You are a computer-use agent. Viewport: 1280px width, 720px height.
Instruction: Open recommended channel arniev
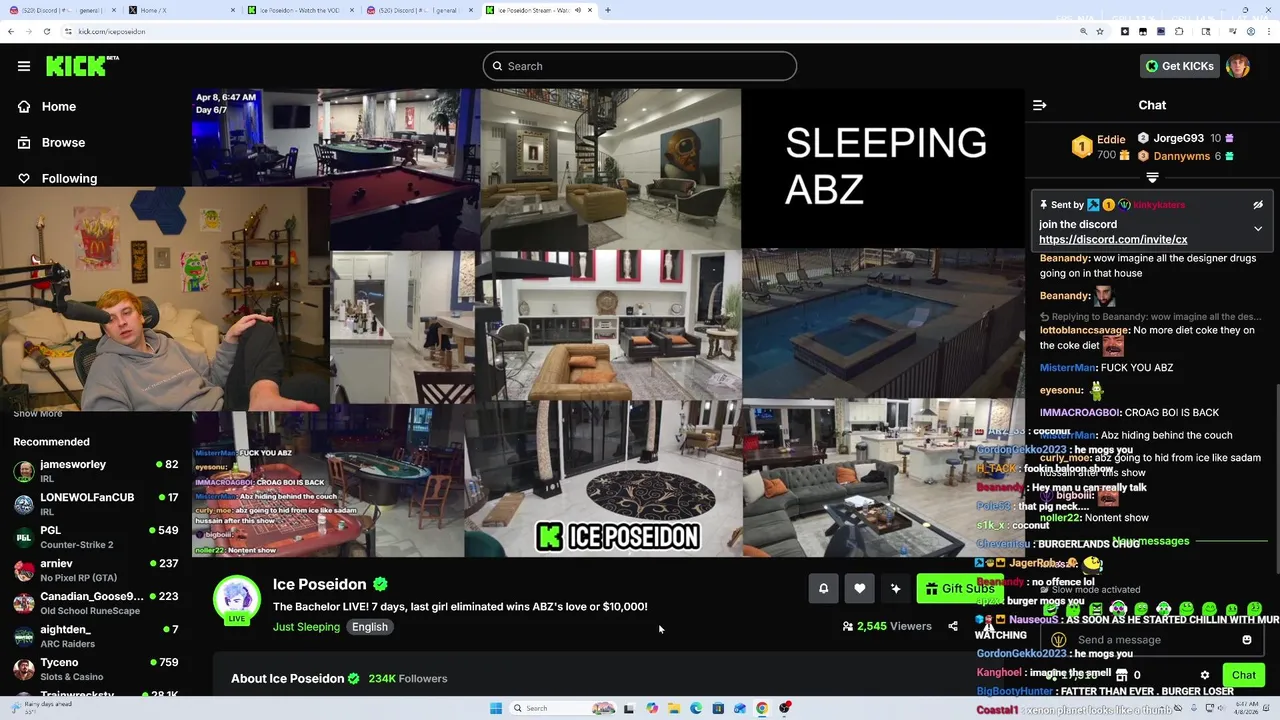tap(95, 569)
